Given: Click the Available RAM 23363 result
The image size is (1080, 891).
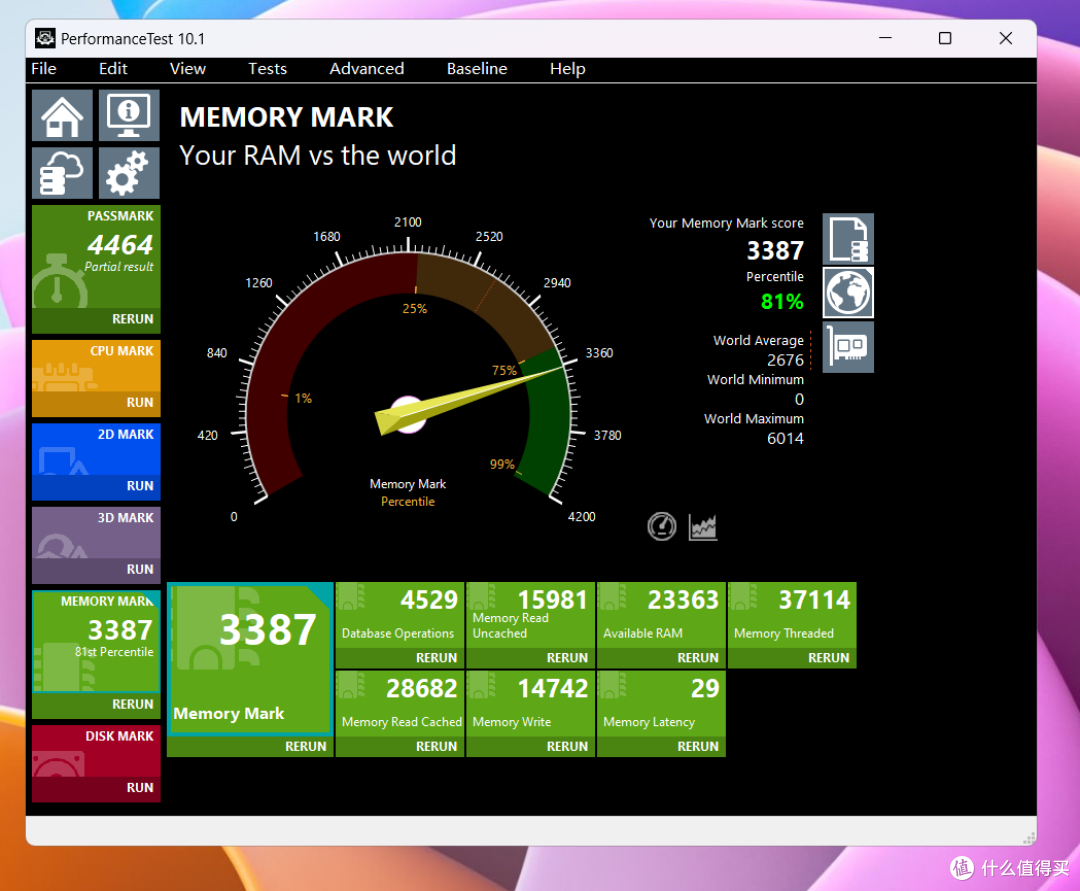Looking at the screenshot, I should click(x=661, y=616).
